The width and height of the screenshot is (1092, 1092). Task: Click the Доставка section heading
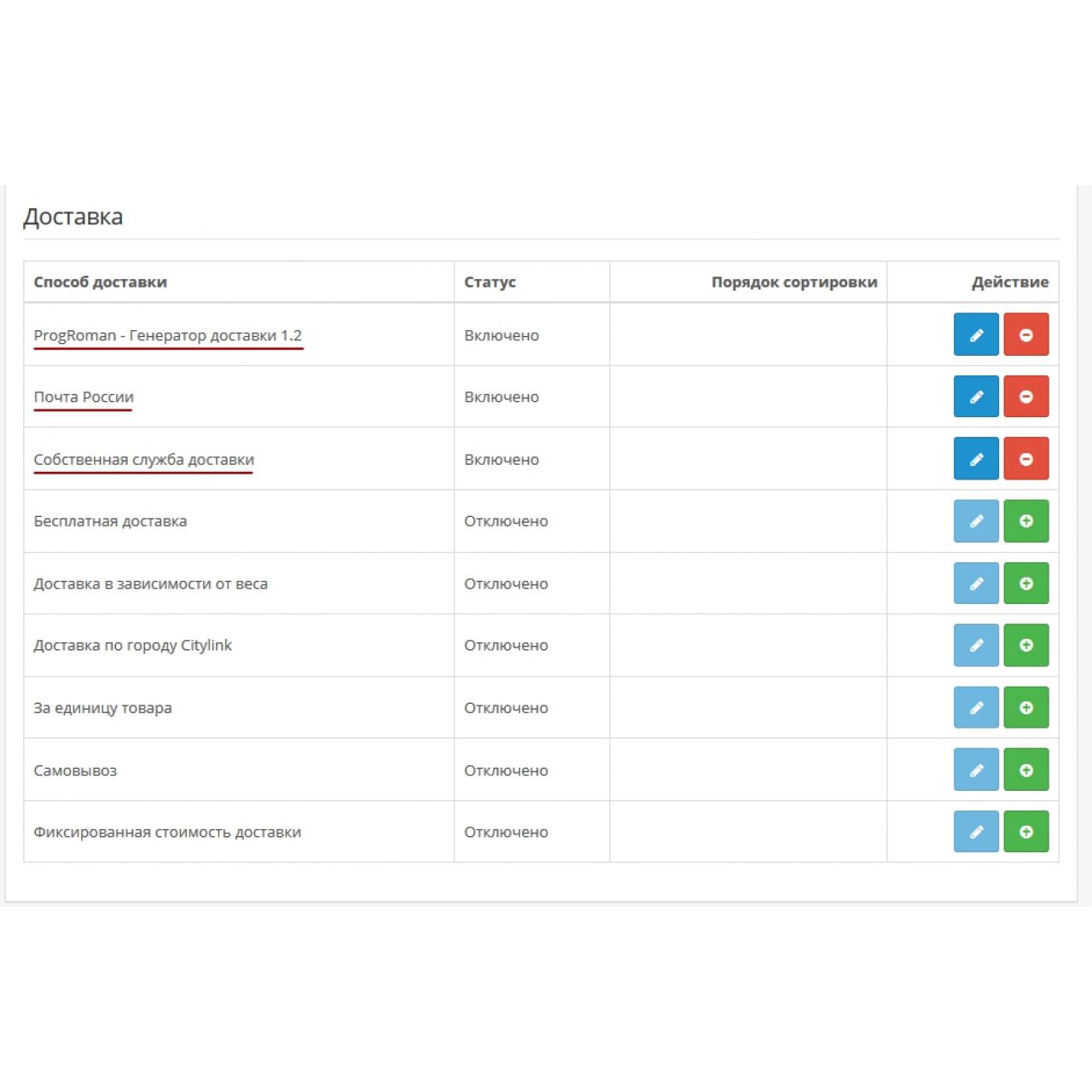point(73,217)
